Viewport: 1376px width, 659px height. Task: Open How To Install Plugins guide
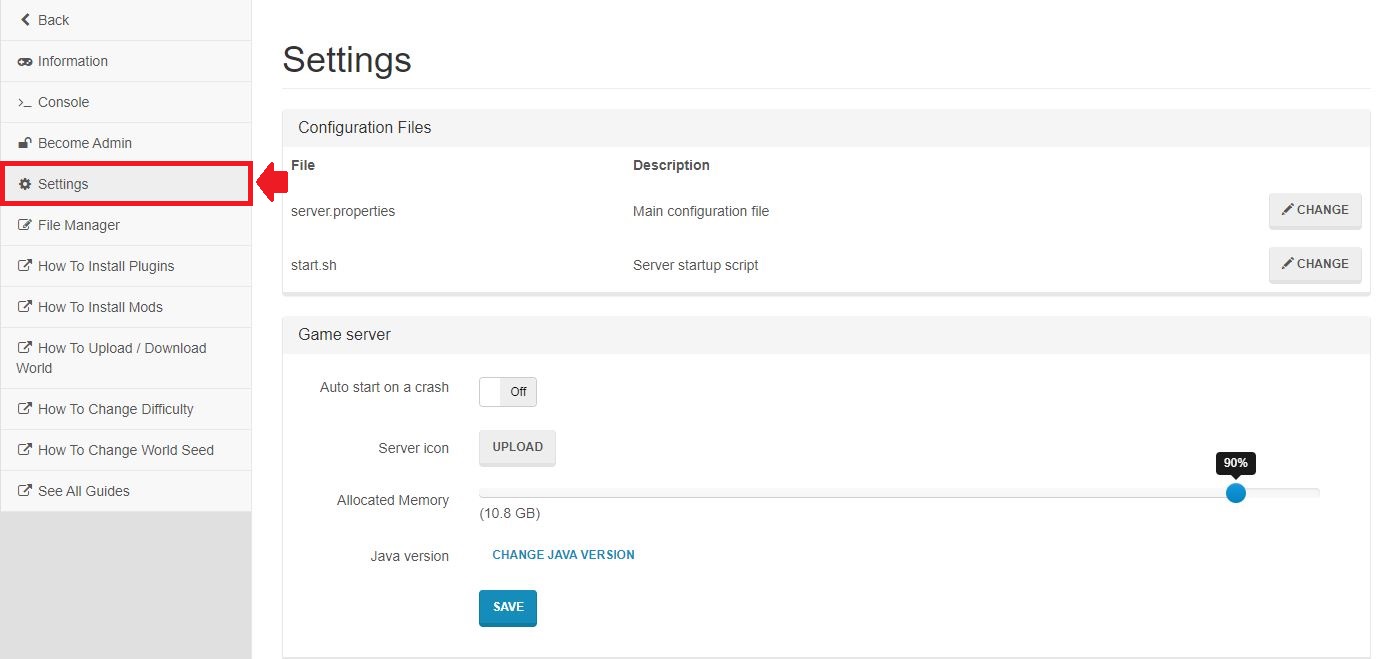(x=106, y=266)
